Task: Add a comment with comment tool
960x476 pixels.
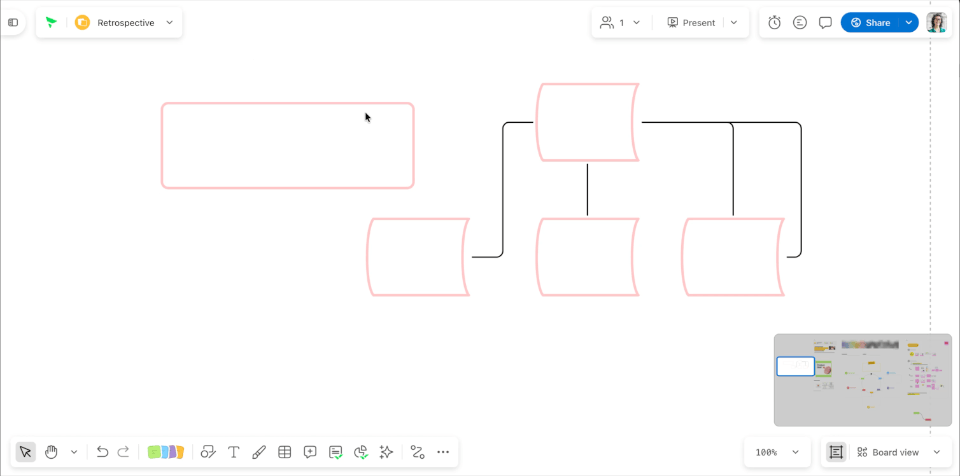Action: [x=310, y=452]
